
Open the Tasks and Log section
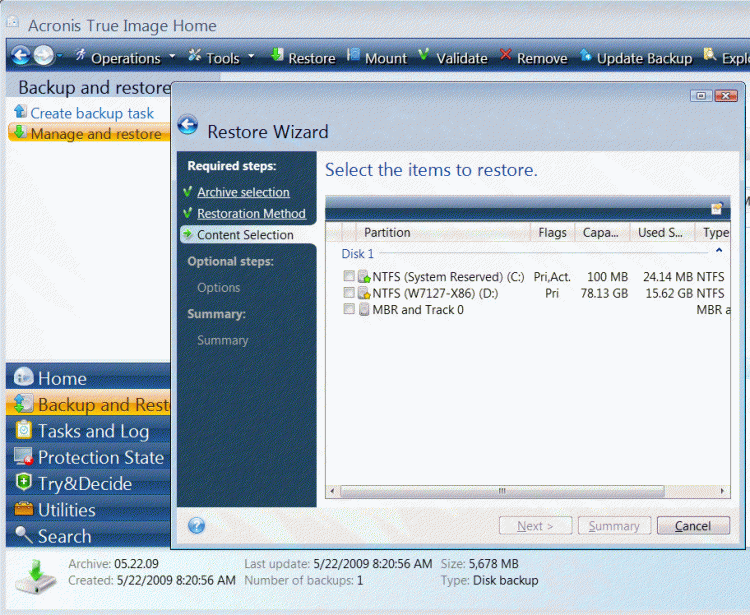click(x=88, y=431)
